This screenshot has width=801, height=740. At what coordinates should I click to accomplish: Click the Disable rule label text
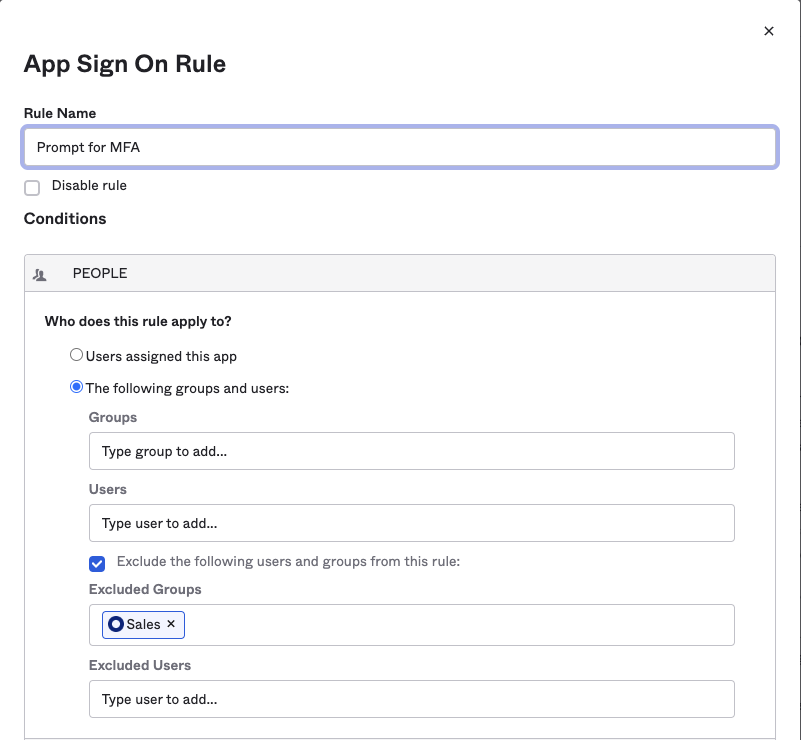click(89, 186)
